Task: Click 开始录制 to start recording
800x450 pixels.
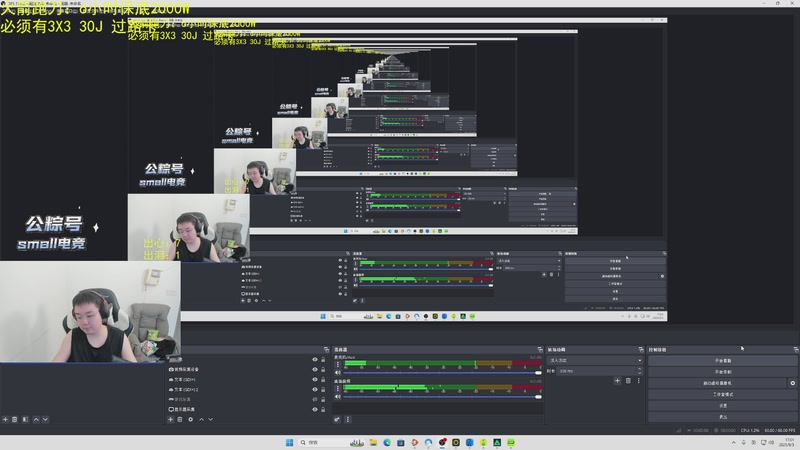Action: (723, 371)
